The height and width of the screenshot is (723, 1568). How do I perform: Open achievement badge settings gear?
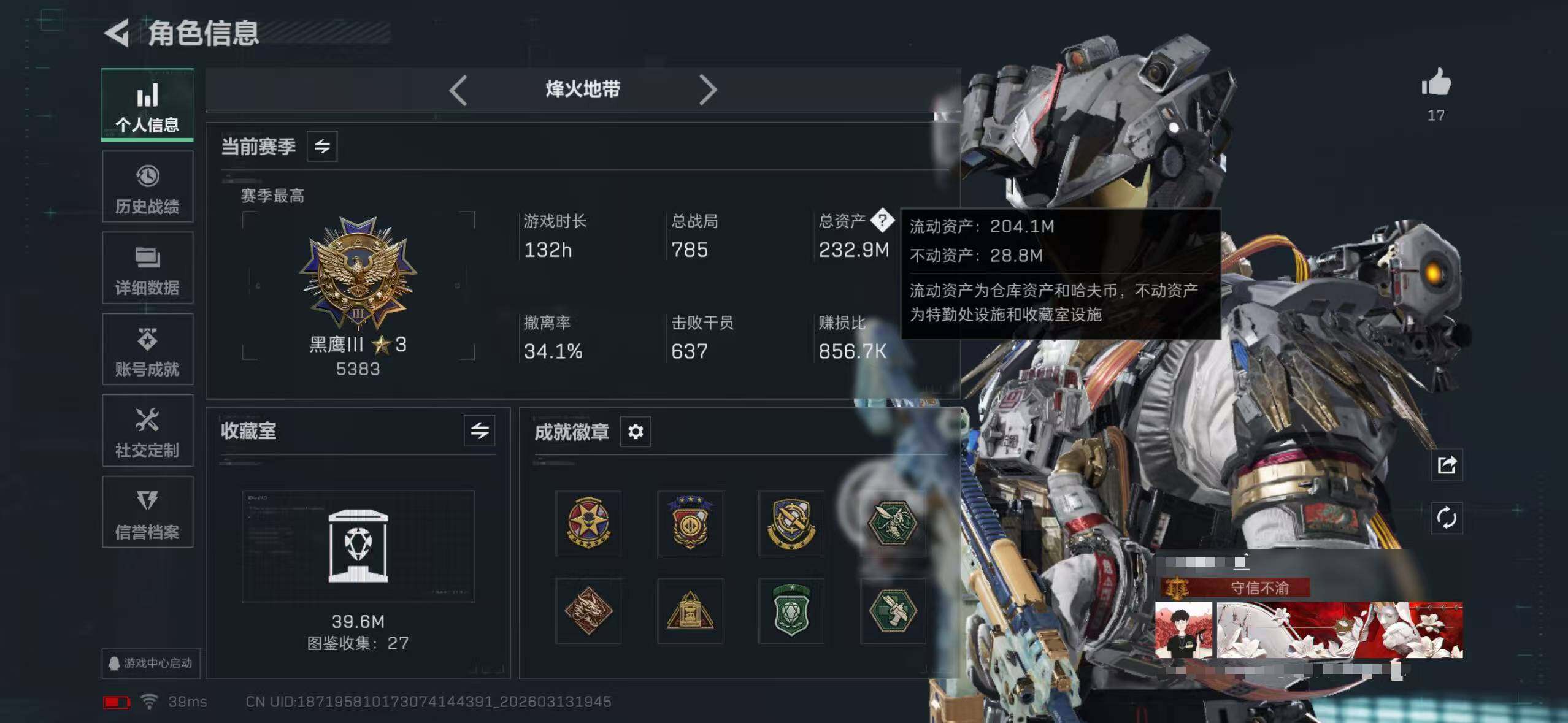[636, 432]
